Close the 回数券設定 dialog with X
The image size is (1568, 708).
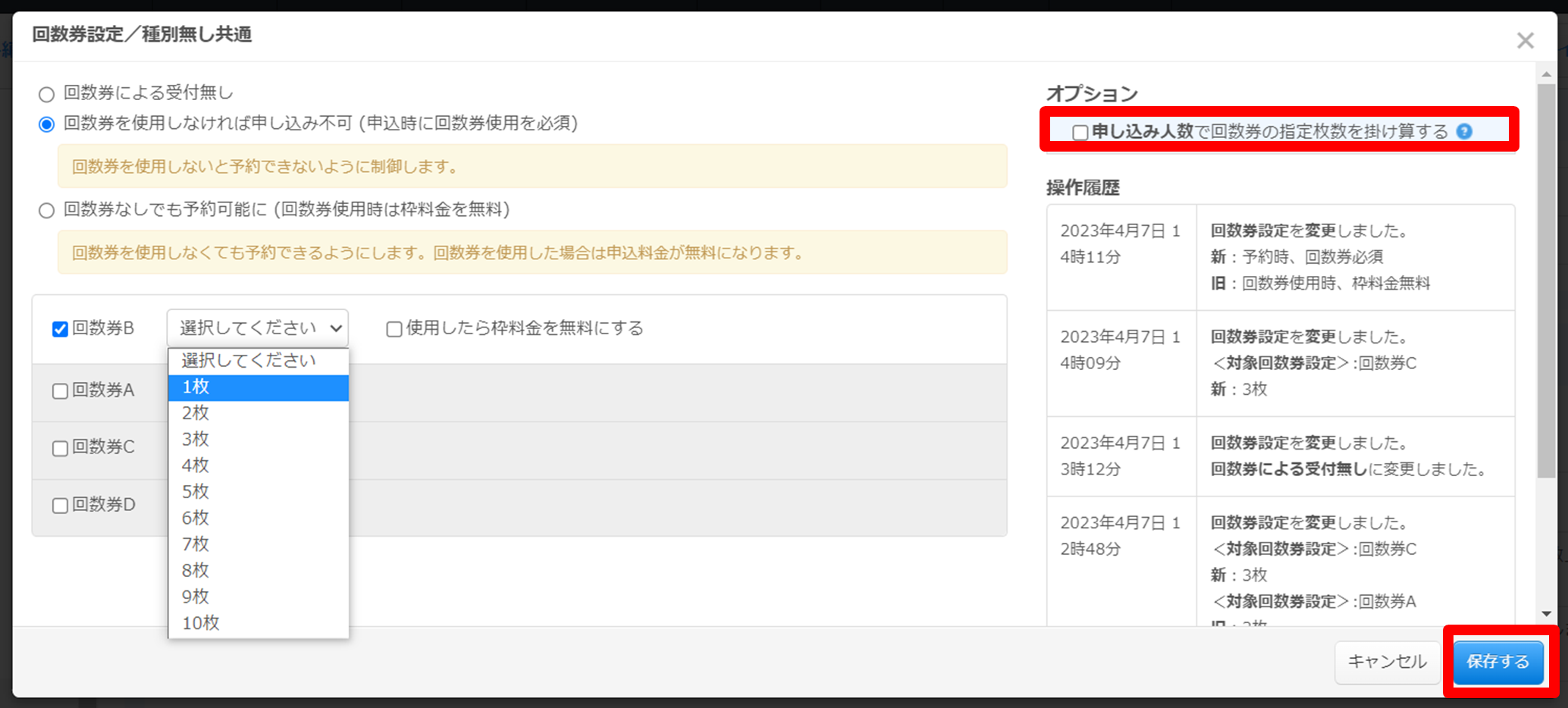[x=1525, y=41]
